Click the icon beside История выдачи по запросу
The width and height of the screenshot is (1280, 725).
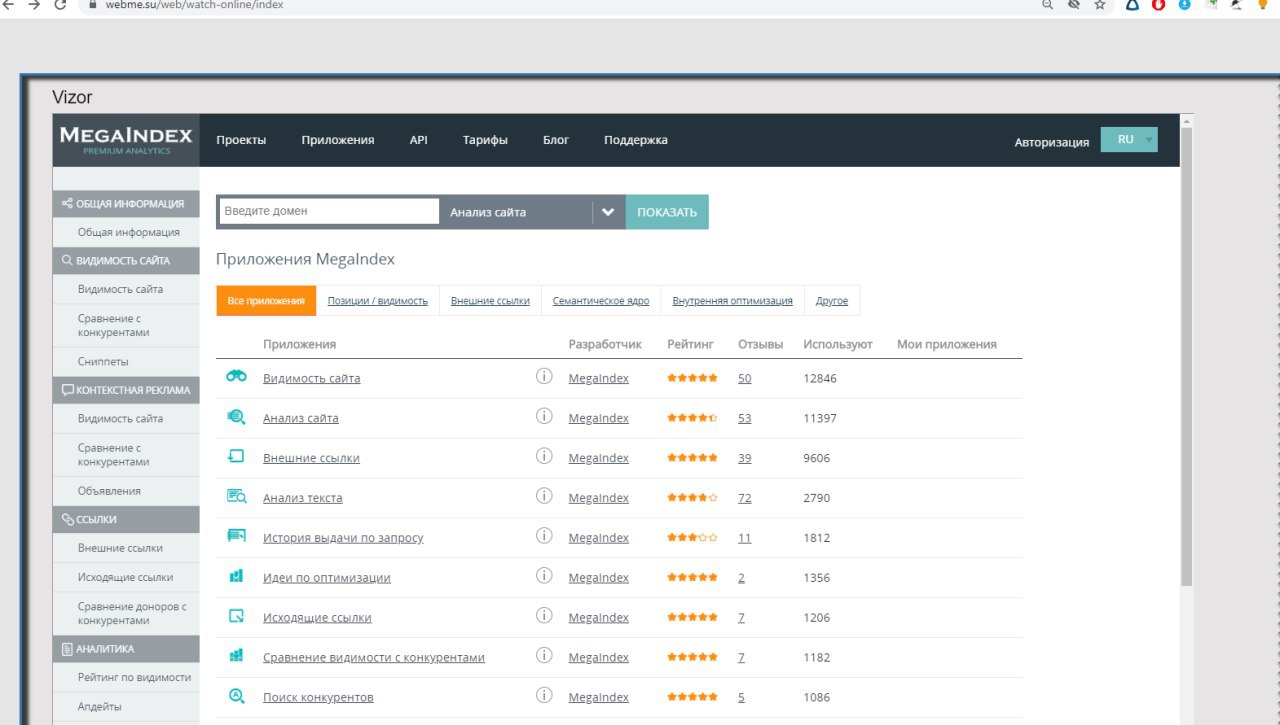[237, 536]
